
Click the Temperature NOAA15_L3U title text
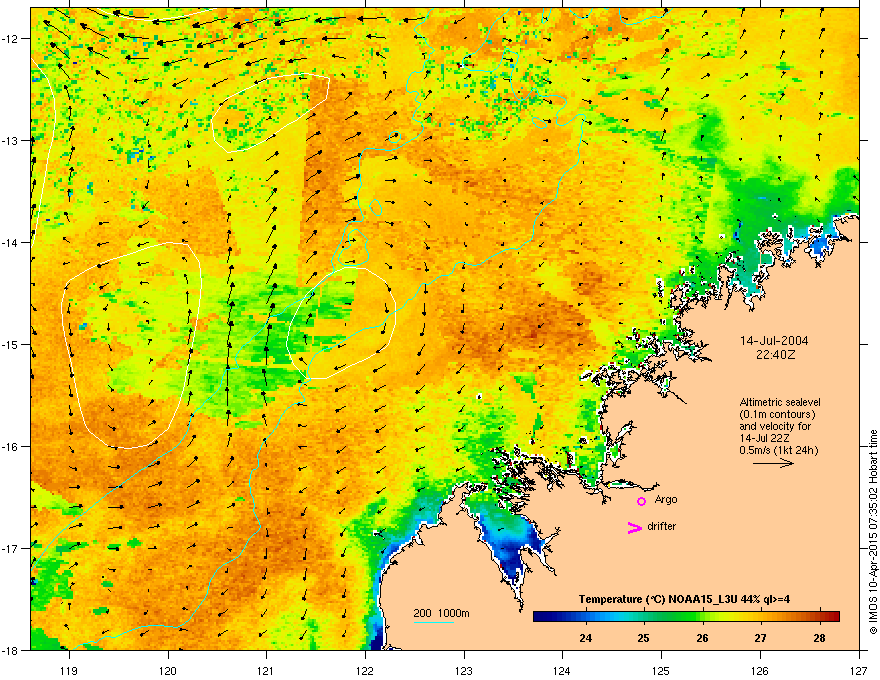click(x=684, y=599)
